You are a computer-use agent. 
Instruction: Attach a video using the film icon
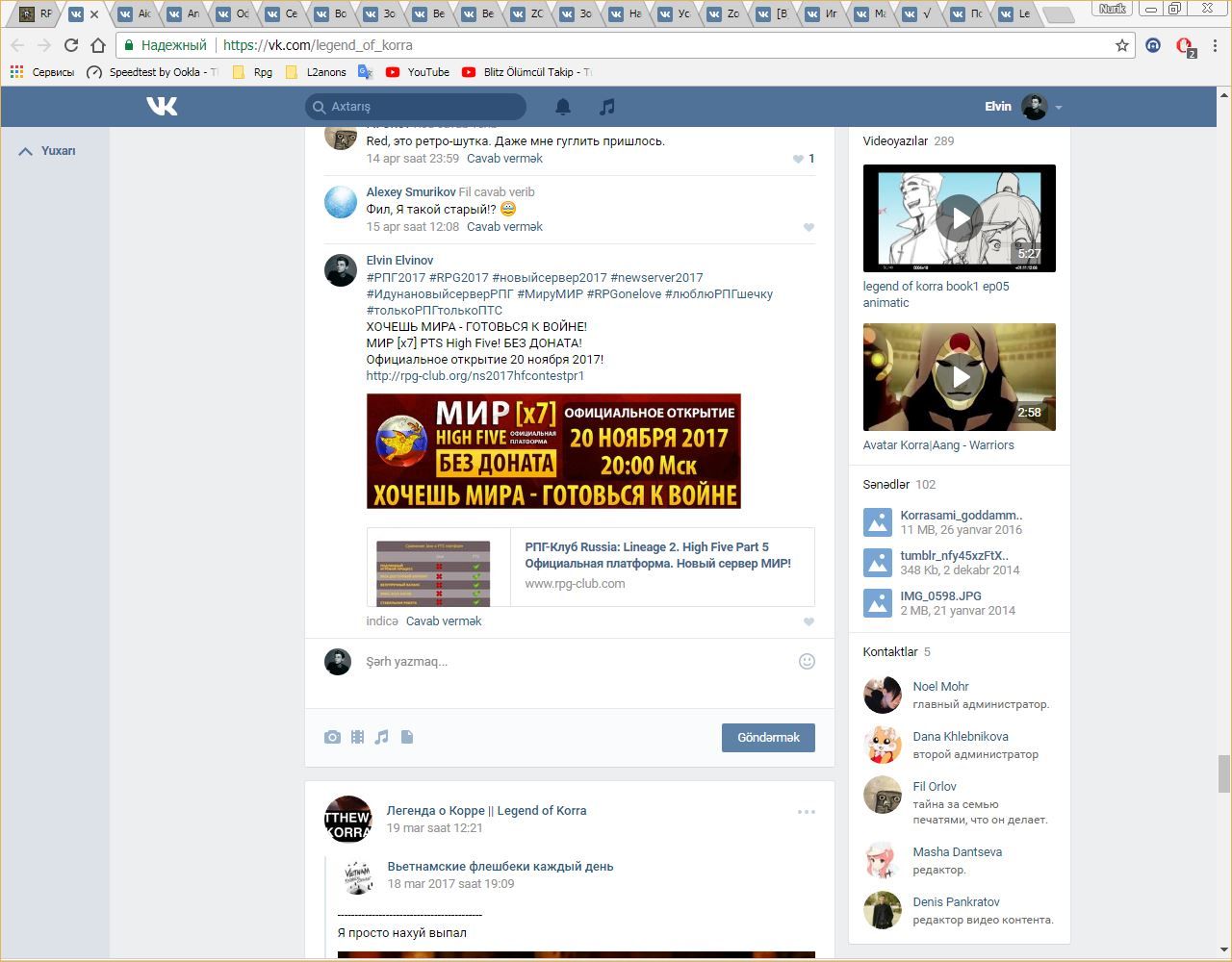pos(357,737)
